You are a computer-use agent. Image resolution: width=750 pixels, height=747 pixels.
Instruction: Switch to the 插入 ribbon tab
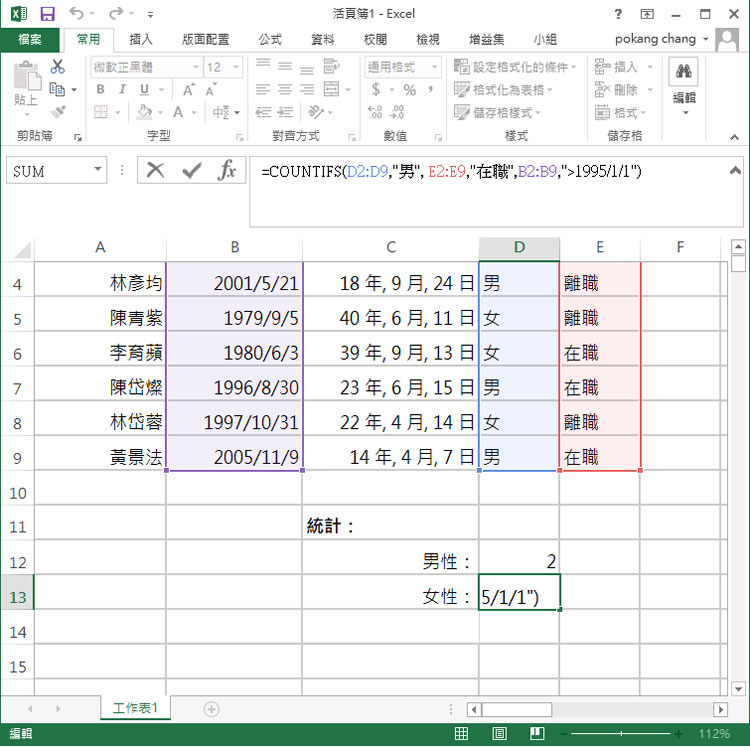[x=141, y=40]
